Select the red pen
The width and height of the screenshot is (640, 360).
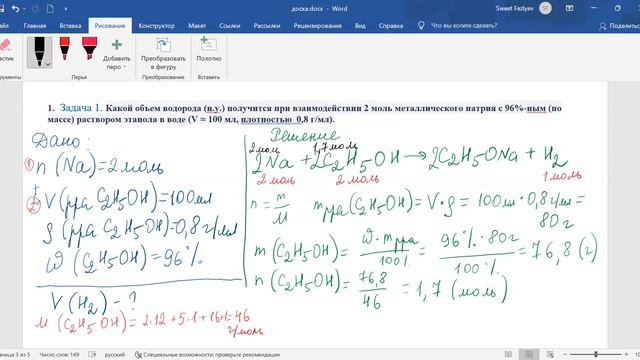point(64,48)
